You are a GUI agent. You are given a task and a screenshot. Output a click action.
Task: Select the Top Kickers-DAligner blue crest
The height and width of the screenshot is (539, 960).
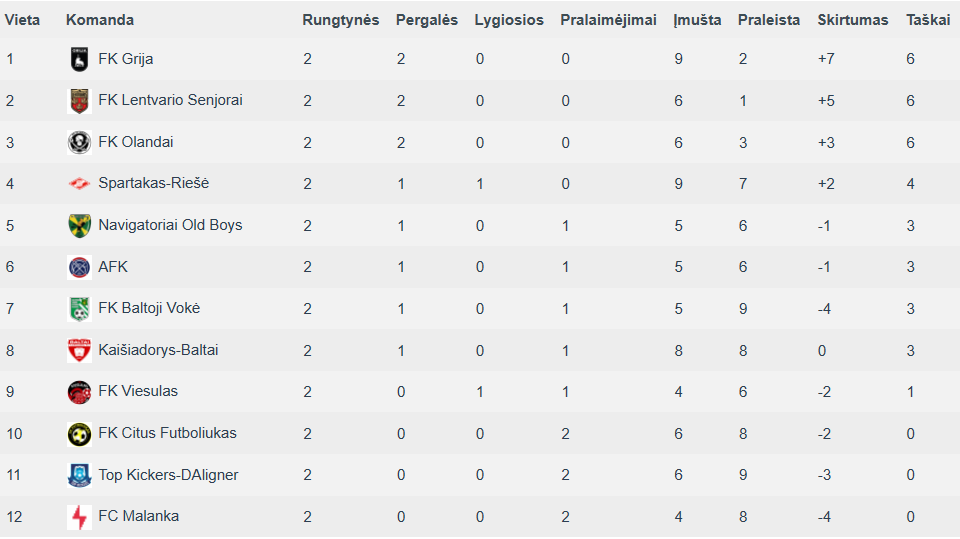[x=79, y=475]
